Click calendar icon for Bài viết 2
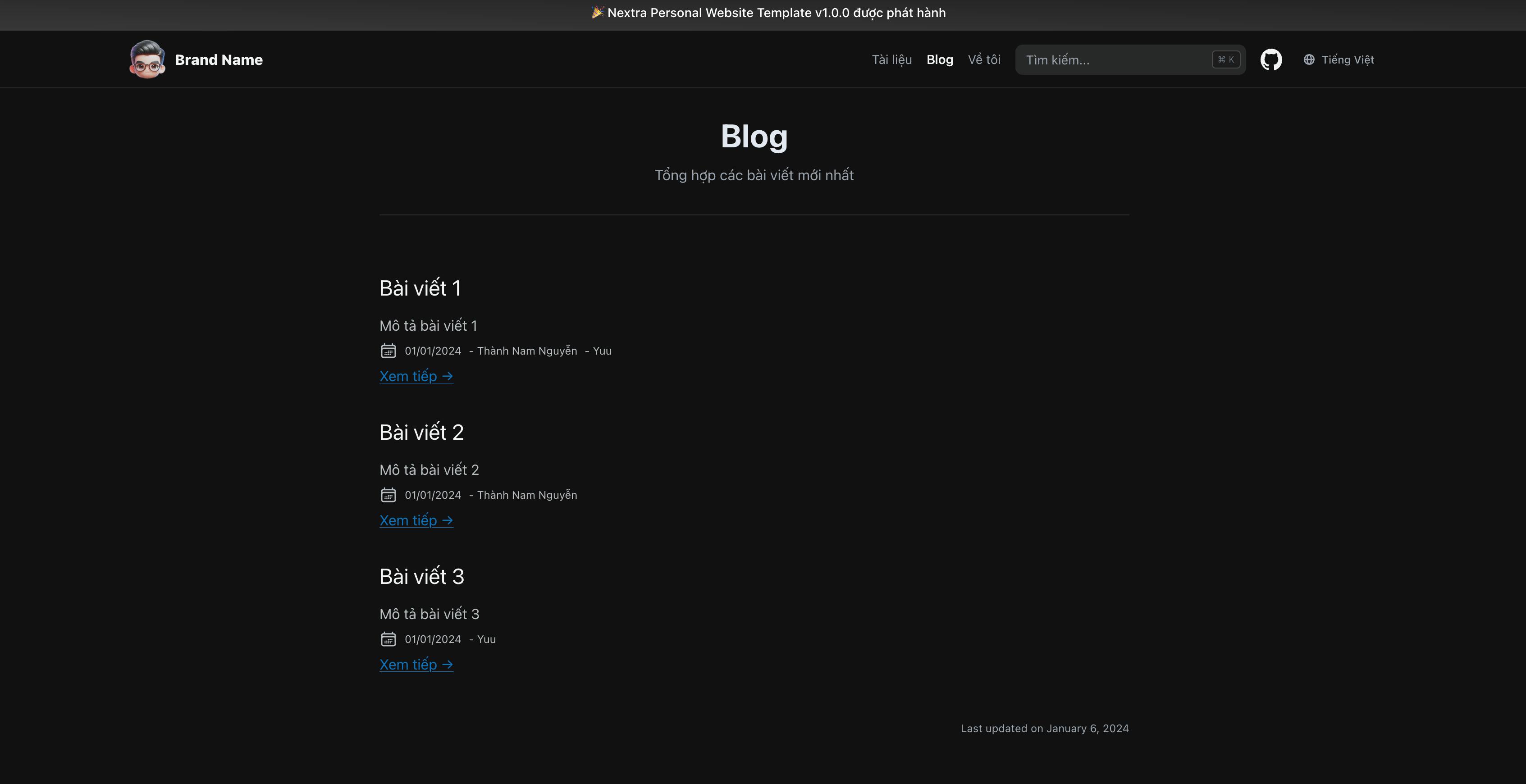Screen dimensions: 1526x784 point(388,495)
